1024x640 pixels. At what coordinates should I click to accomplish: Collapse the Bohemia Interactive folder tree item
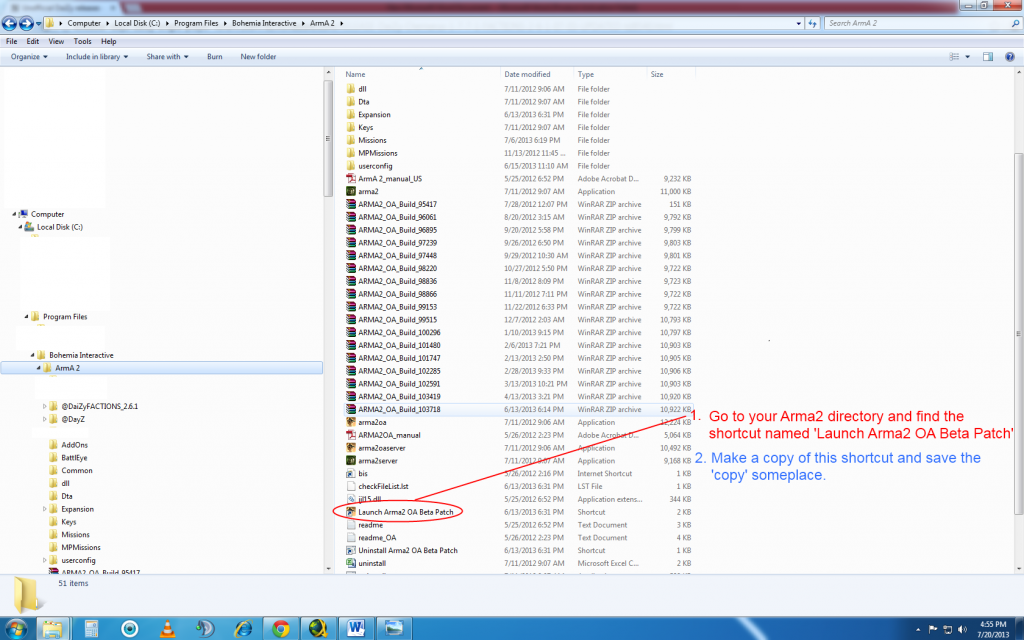coord(32,355)
